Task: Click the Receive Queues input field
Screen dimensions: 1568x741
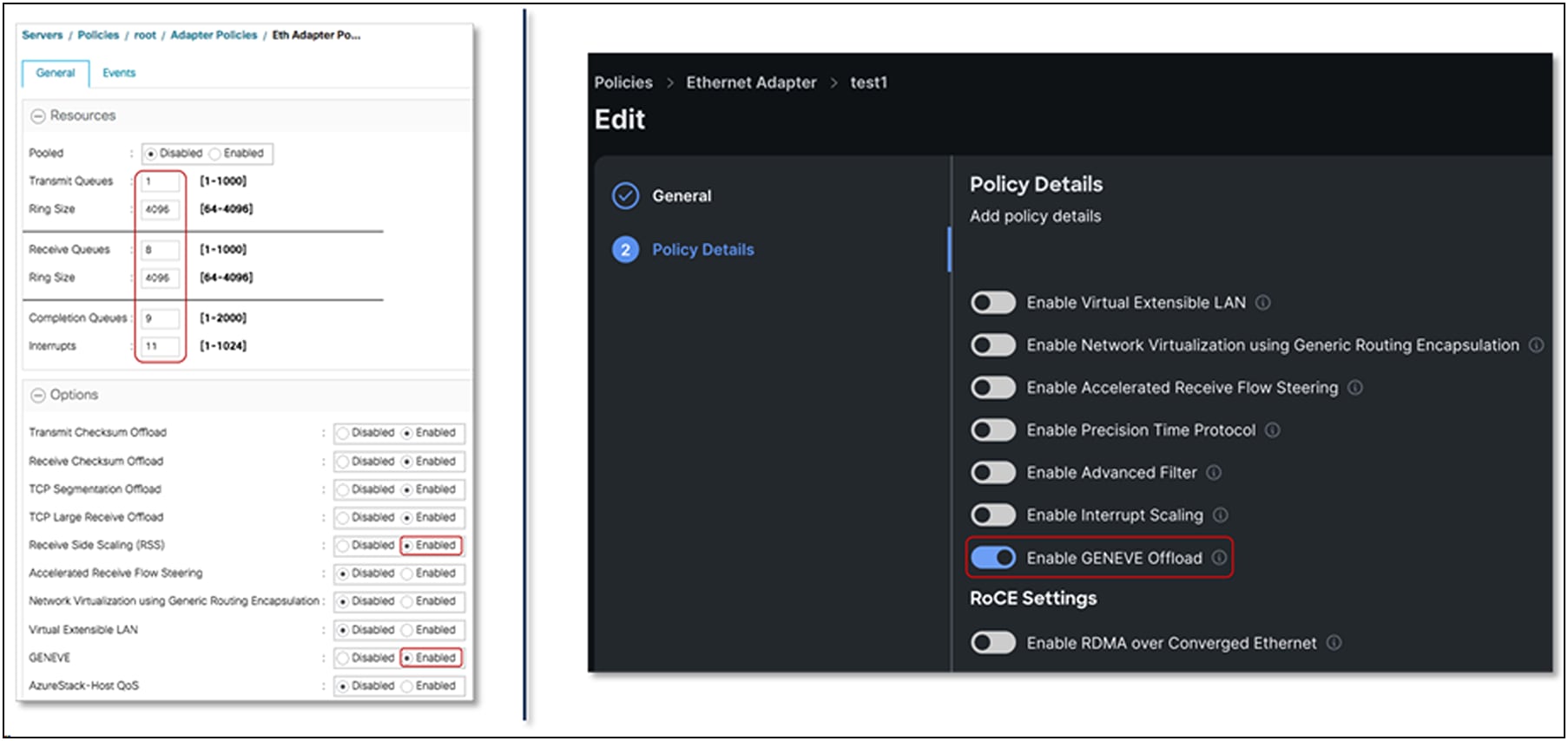Action: pos(161,250)
